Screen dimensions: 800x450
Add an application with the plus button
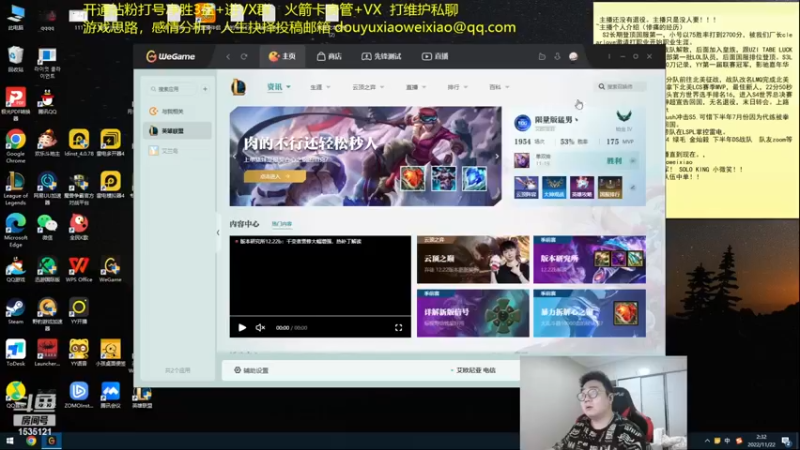(205, 89)
